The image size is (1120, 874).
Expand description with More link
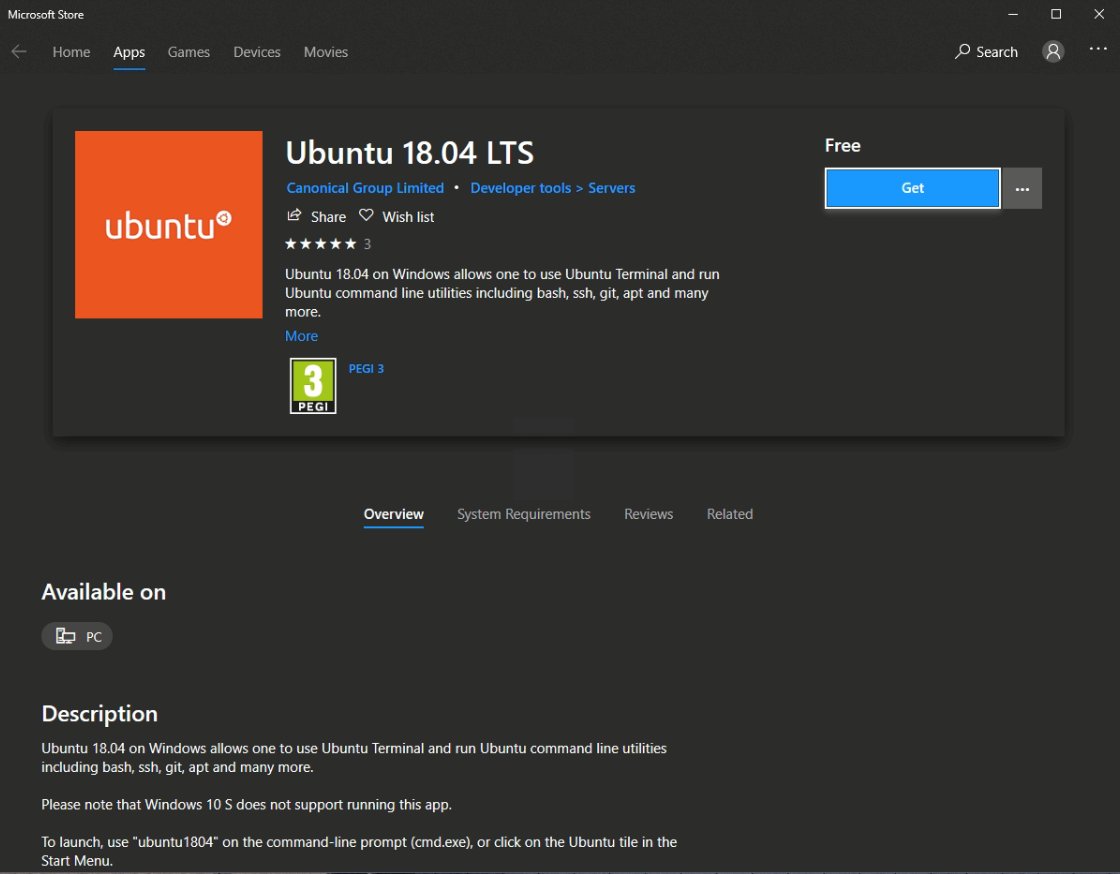coord(301,336)
